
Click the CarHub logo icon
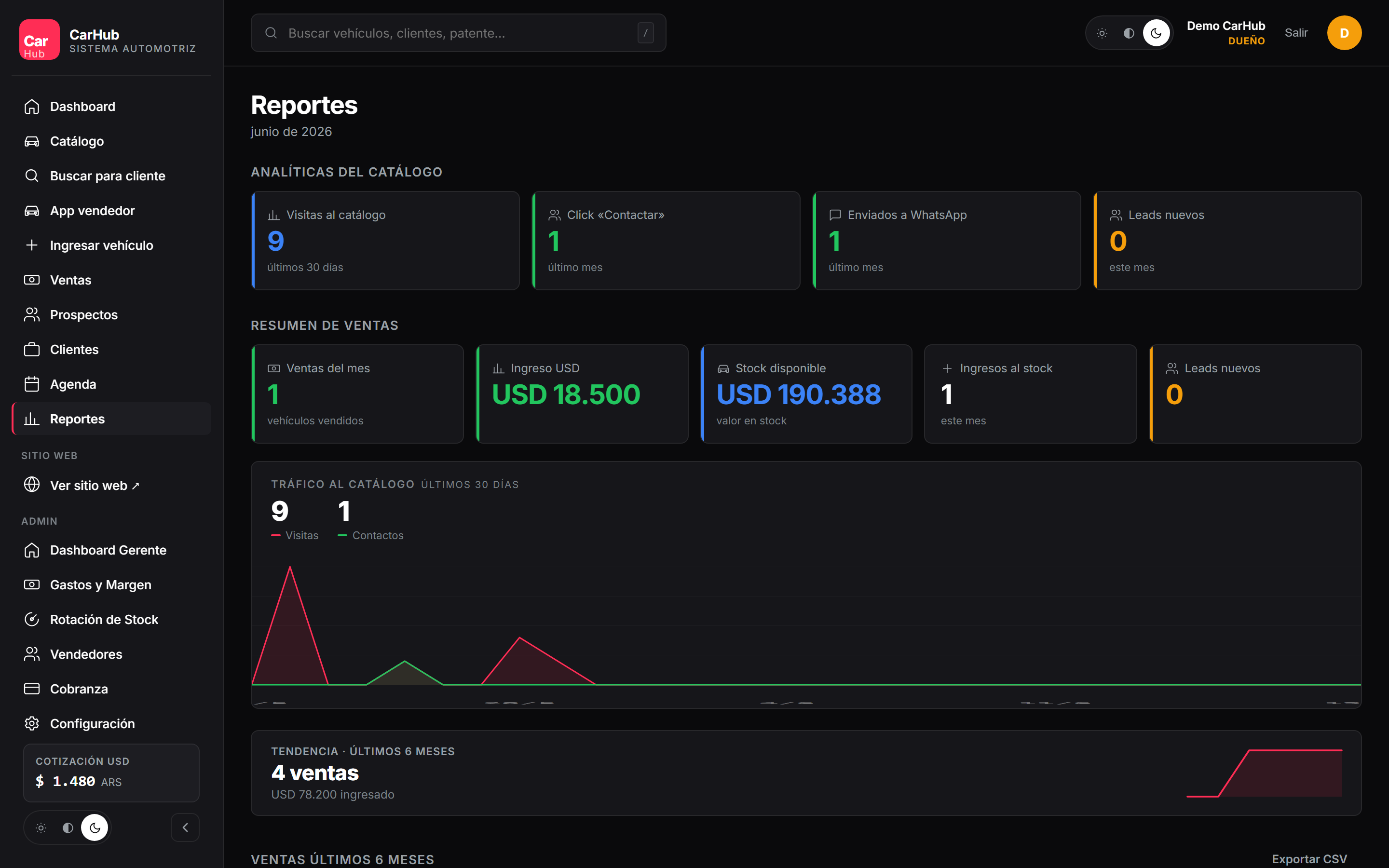point(39,40)
